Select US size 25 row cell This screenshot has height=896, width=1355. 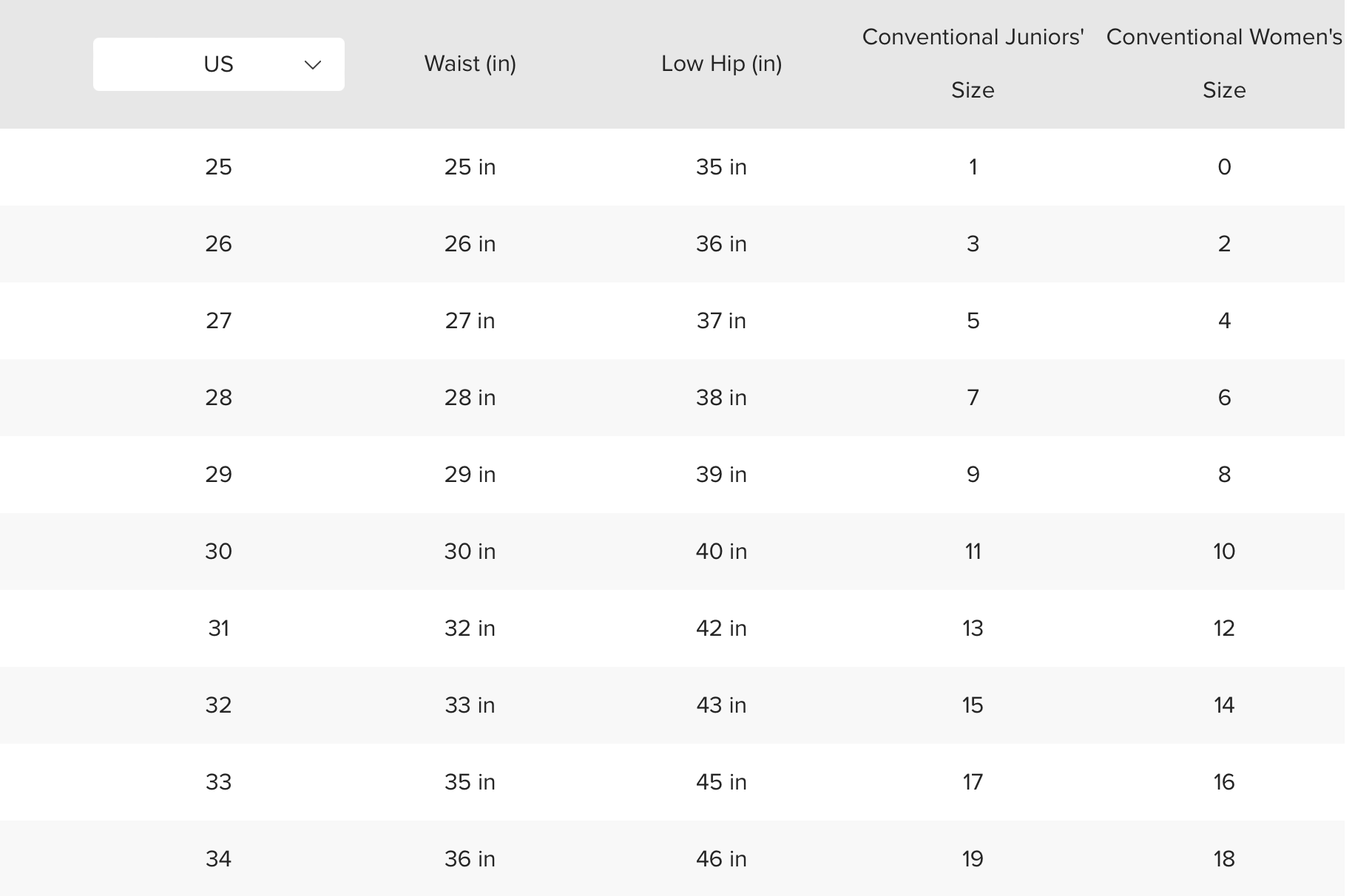click(x=218, y=167)
